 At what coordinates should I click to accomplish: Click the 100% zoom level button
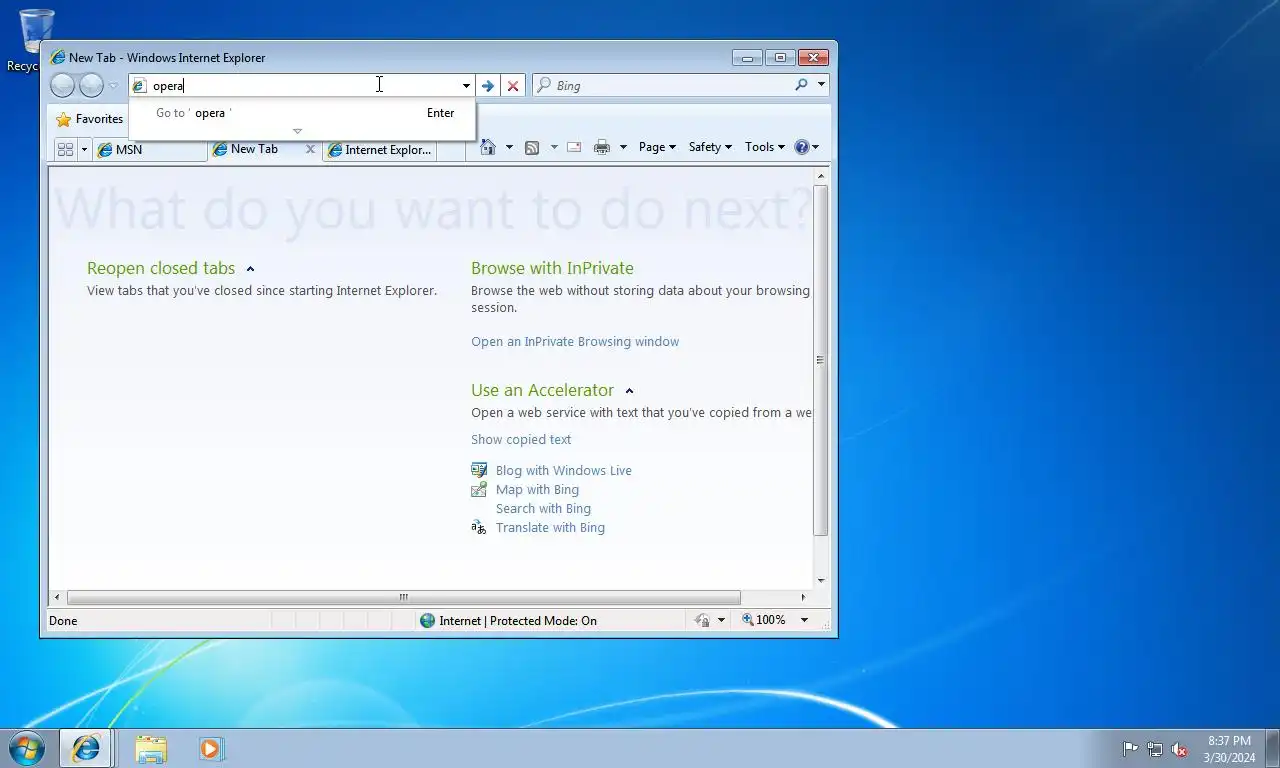(x=764, y=620)
